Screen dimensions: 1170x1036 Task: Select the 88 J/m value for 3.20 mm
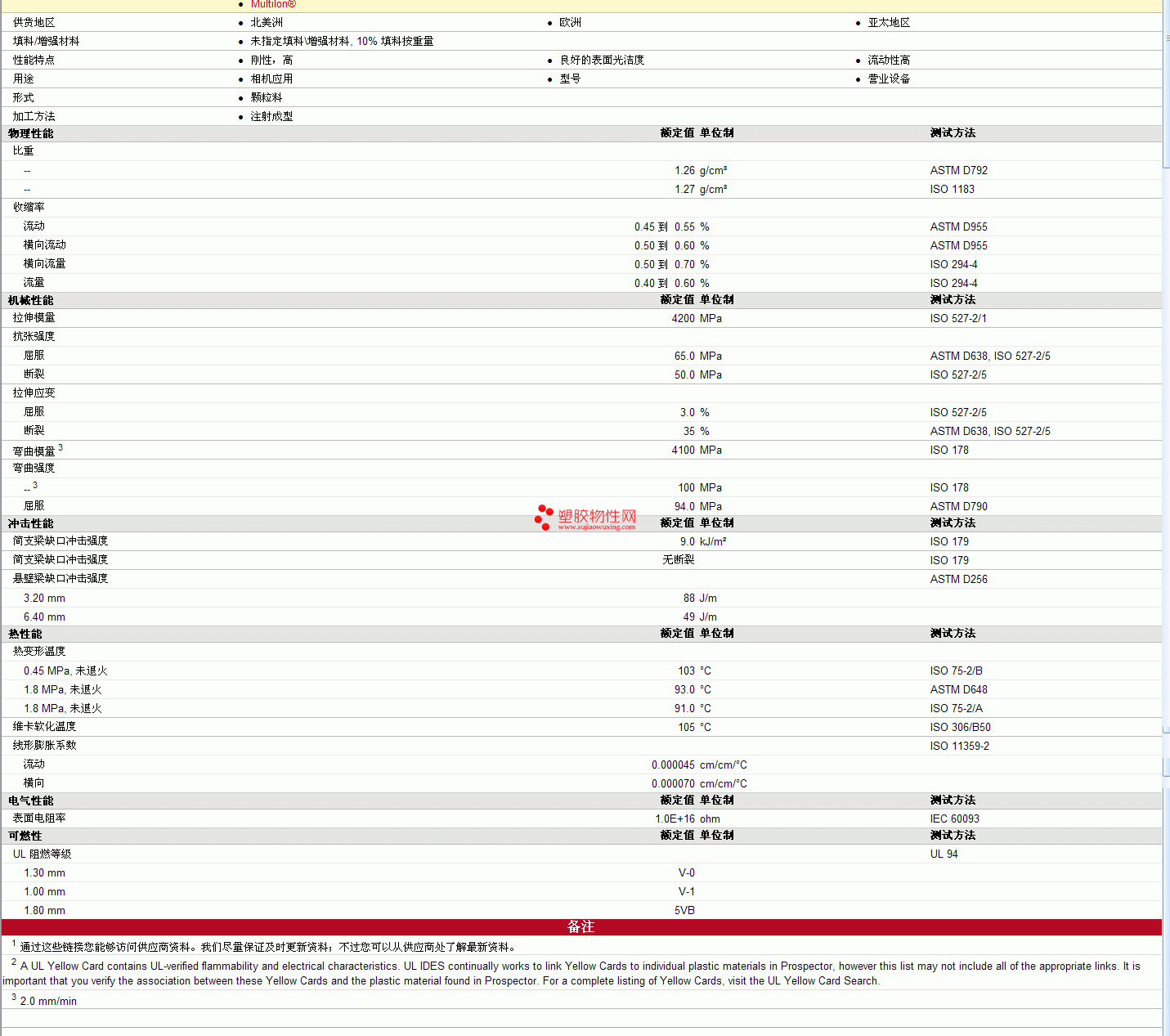pyautogui.click(x=700, y=599)
